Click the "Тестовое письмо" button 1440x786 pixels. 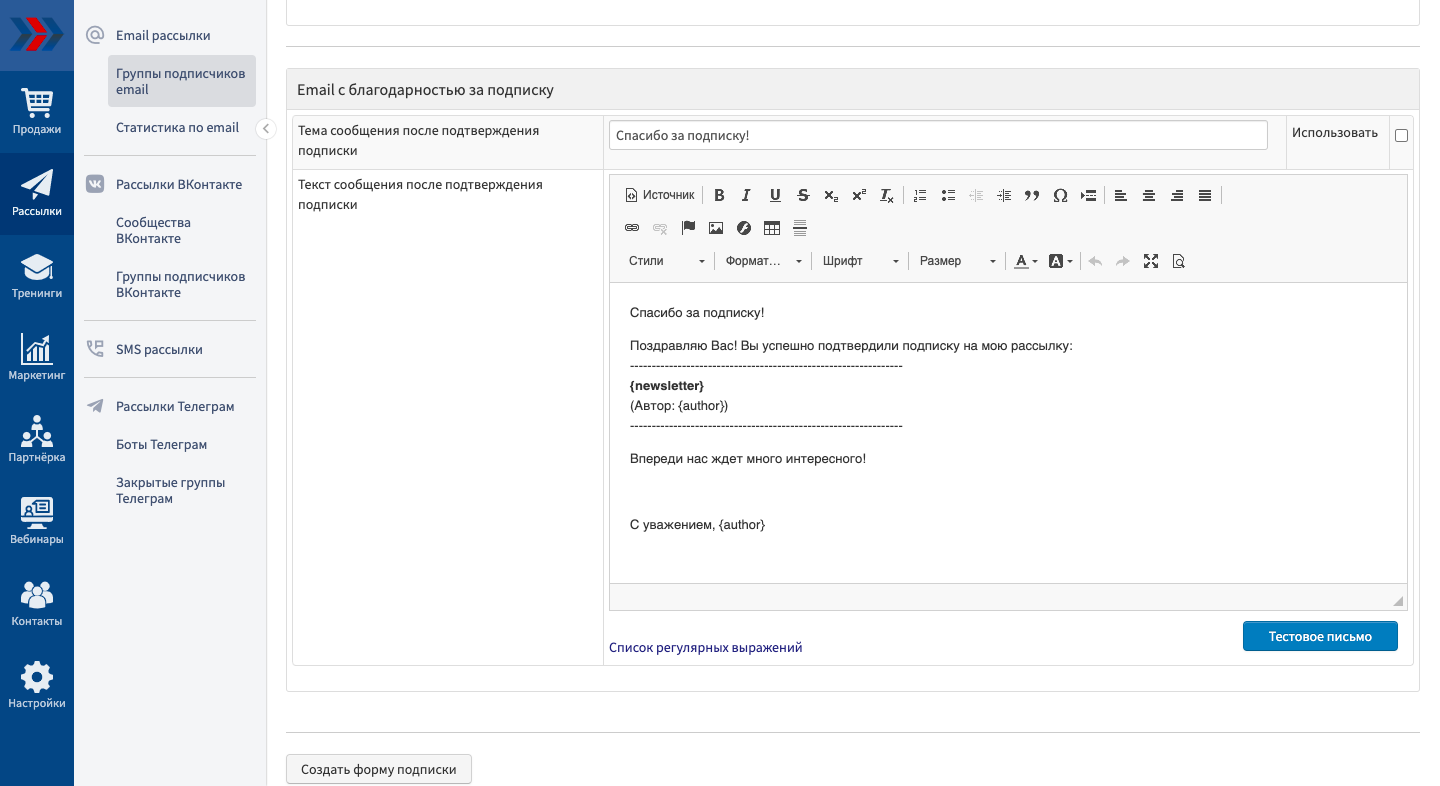(1320, 636)
